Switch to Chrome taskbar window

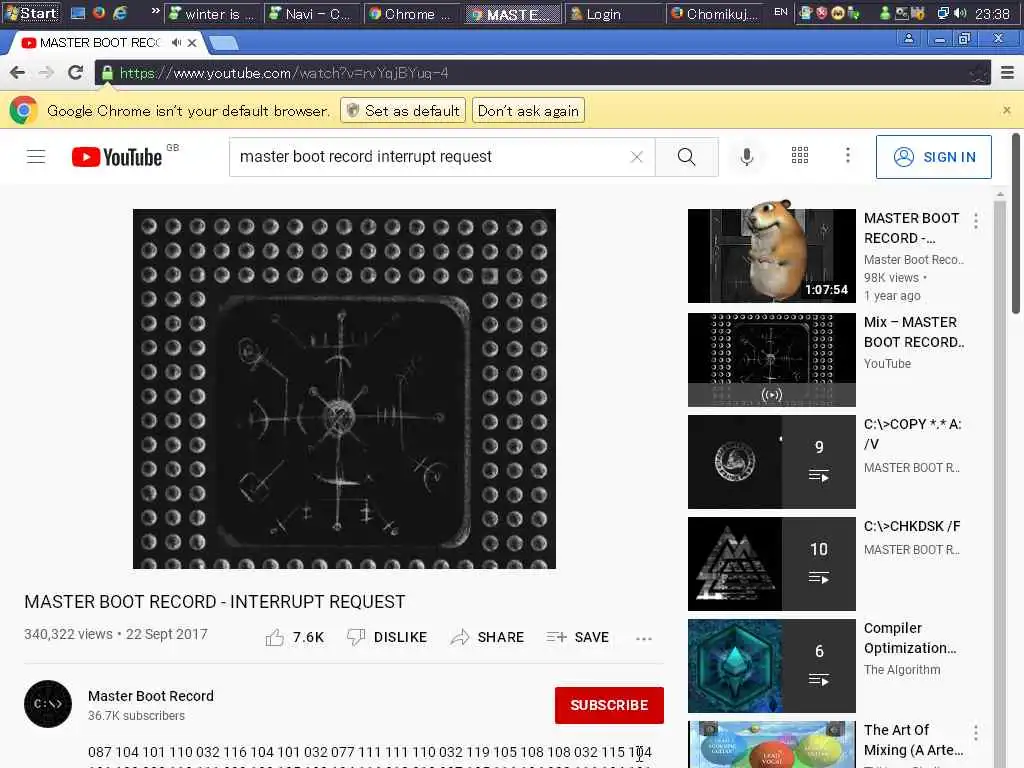click(x=412, y=14)
